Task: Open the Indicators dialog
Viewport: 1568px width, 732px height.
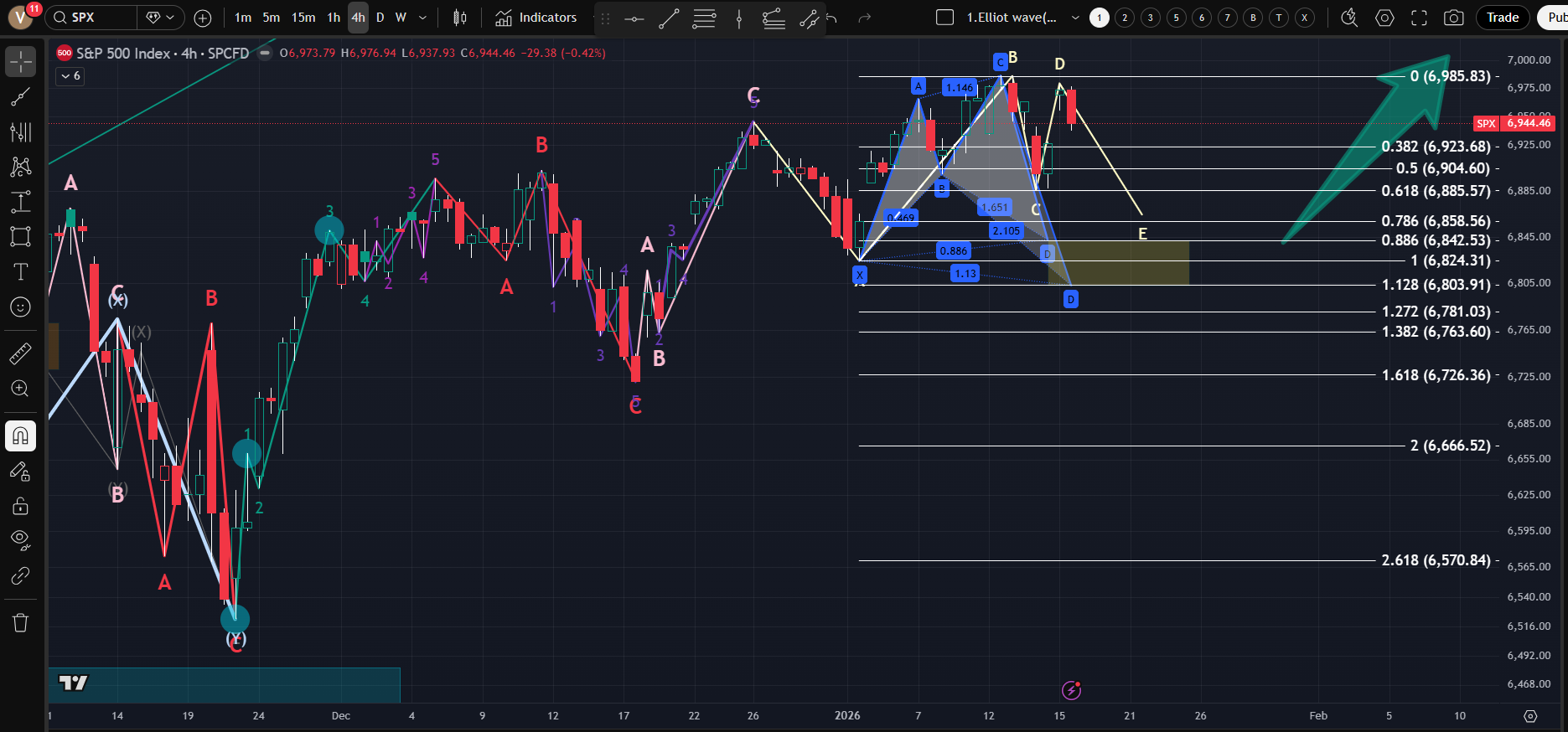Action: tap(536, 18)
